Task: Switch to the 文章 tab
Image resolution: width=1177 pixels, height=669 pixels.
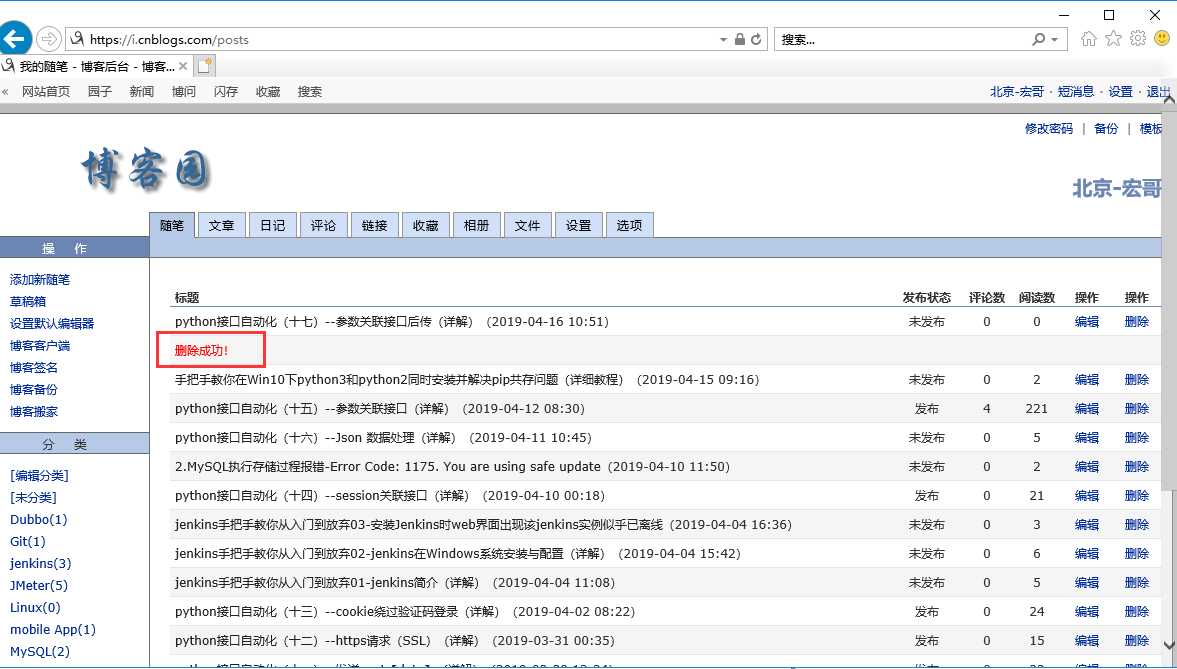Action: 221,225
